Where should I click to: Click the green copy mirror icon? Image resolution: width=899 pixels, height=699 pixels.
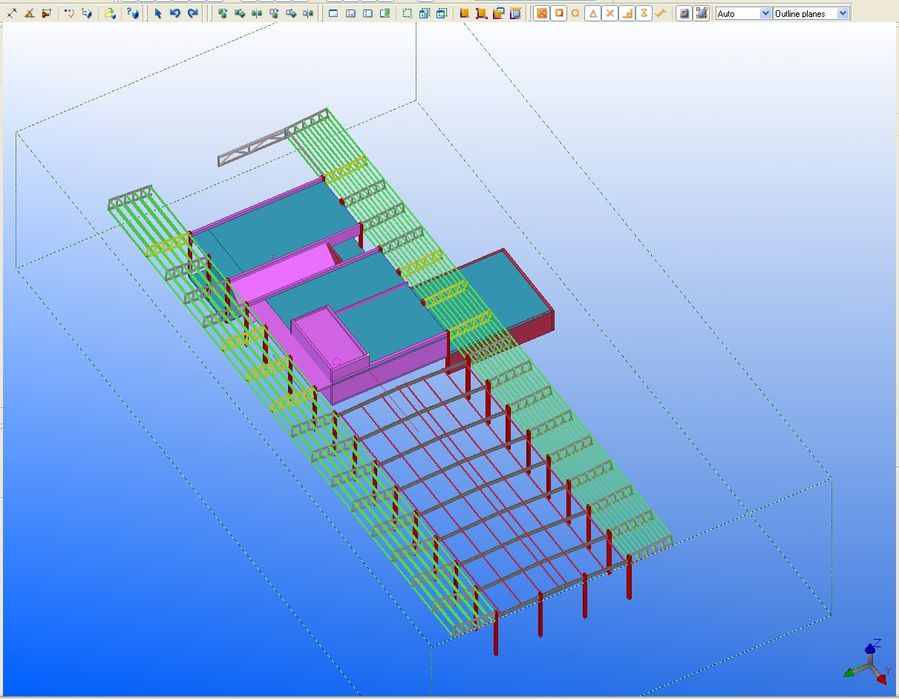tap(257, 13)
